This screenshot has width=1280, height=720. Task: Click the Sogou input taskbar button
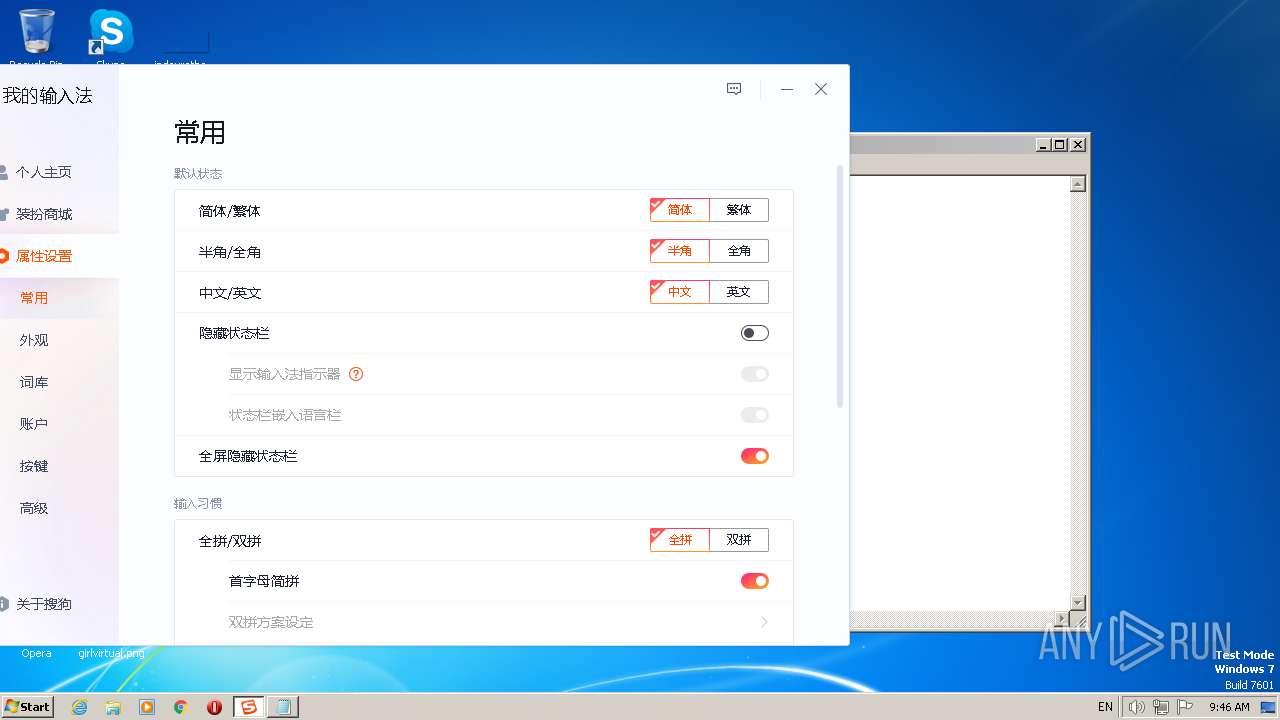[x=249, y=707]
